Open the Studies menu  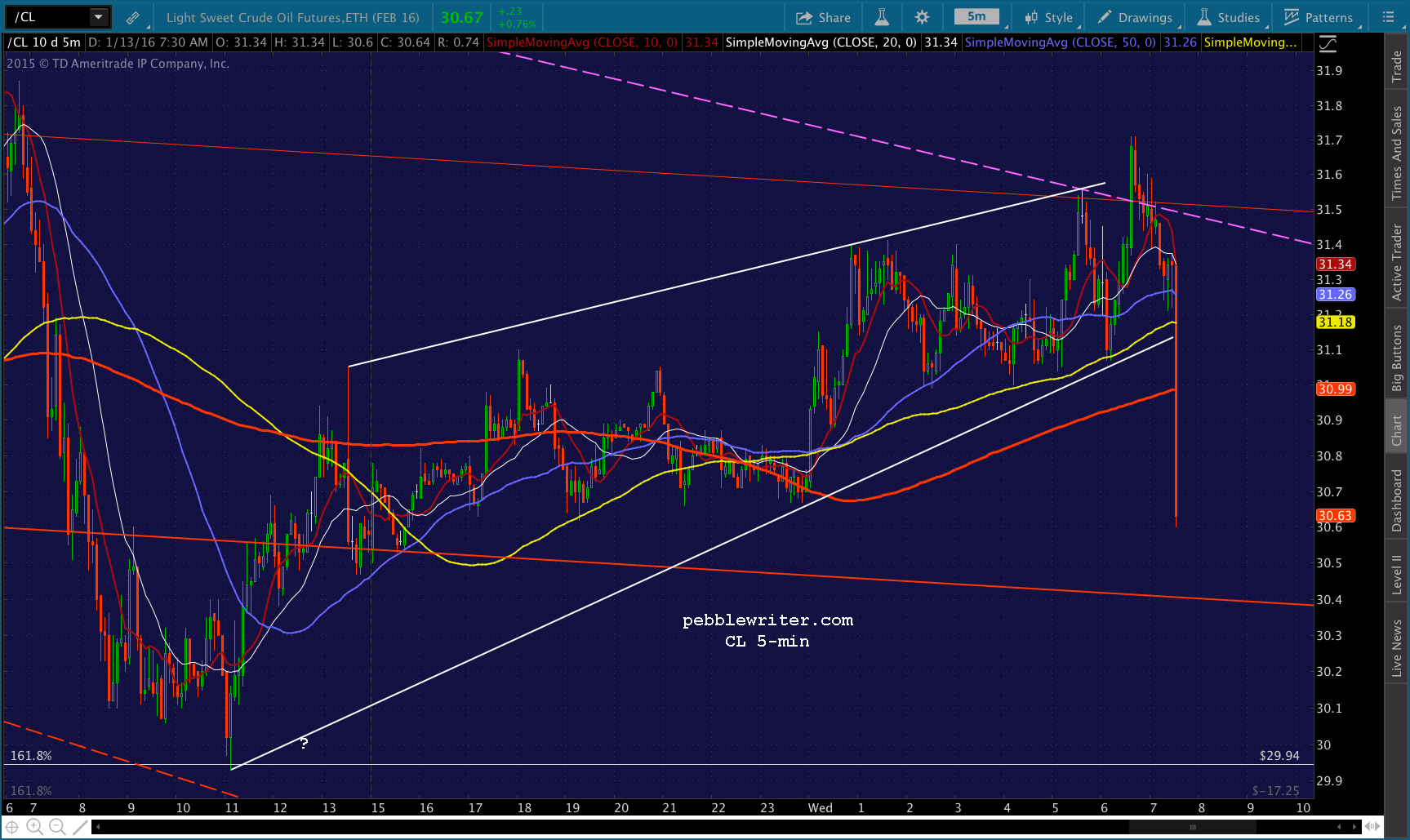pos(1229,17)
